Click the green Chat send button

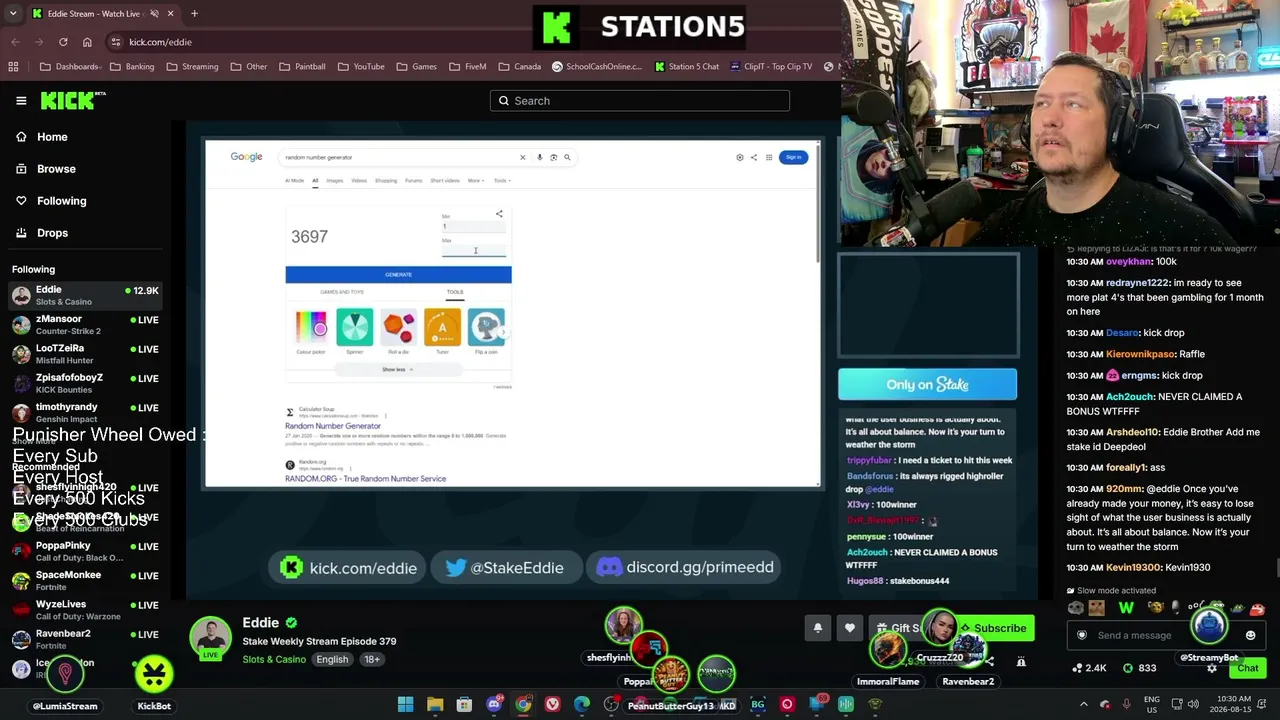1247,668
